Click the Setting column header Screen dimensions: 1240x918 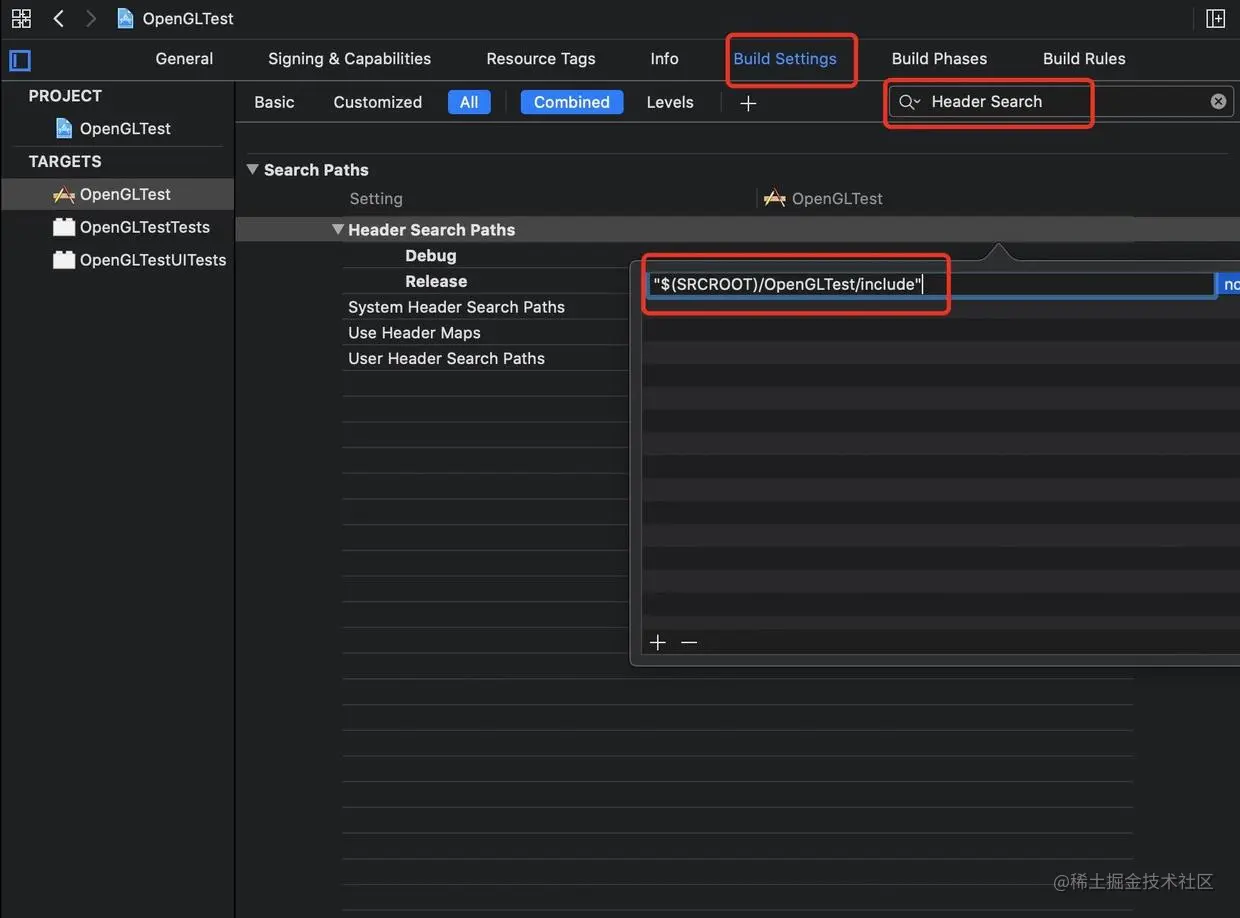pos(376,199)
